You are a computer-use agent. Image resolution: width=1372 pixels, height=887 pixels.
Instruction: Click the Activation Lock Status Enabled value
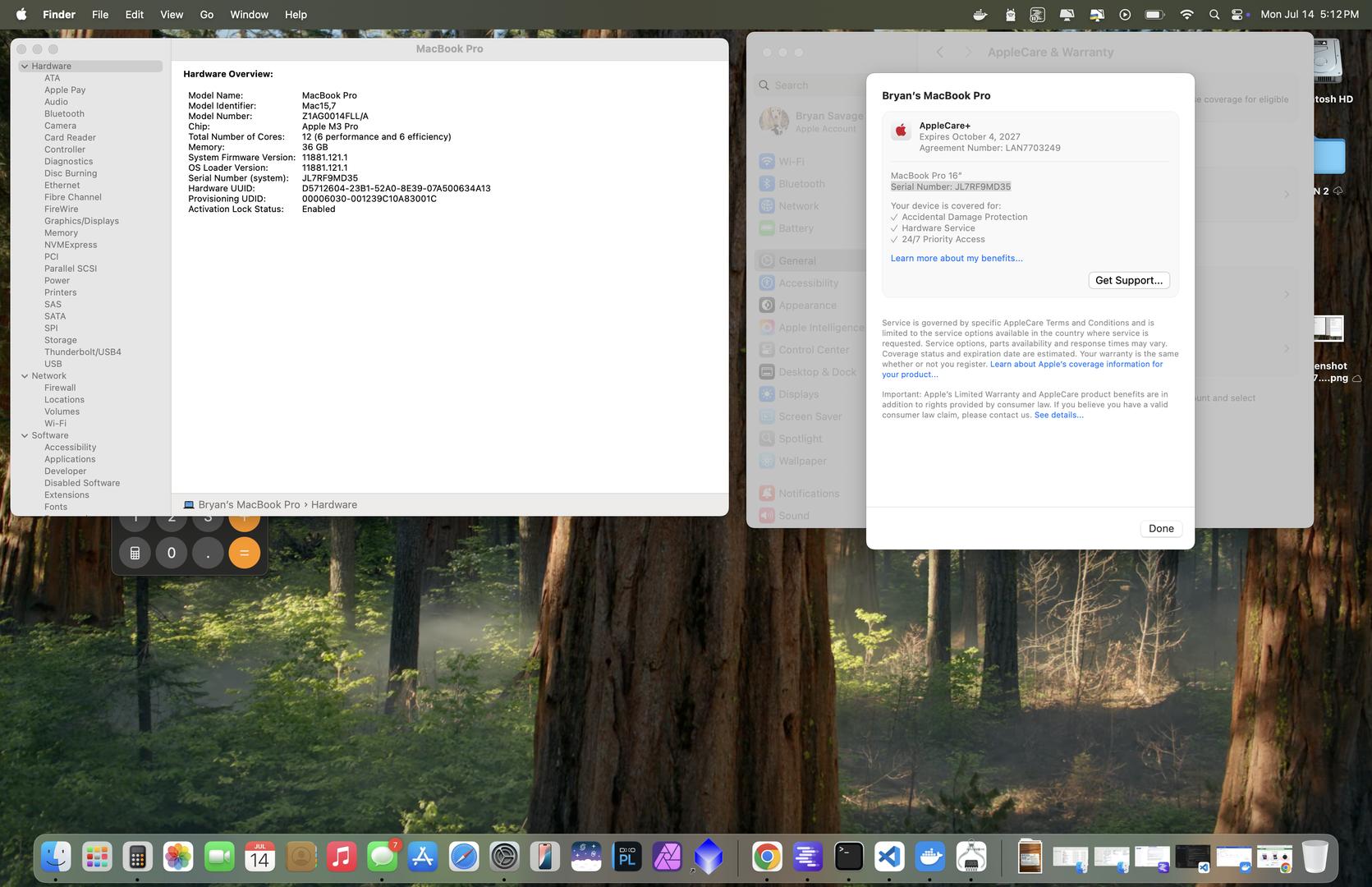point(319,209)
